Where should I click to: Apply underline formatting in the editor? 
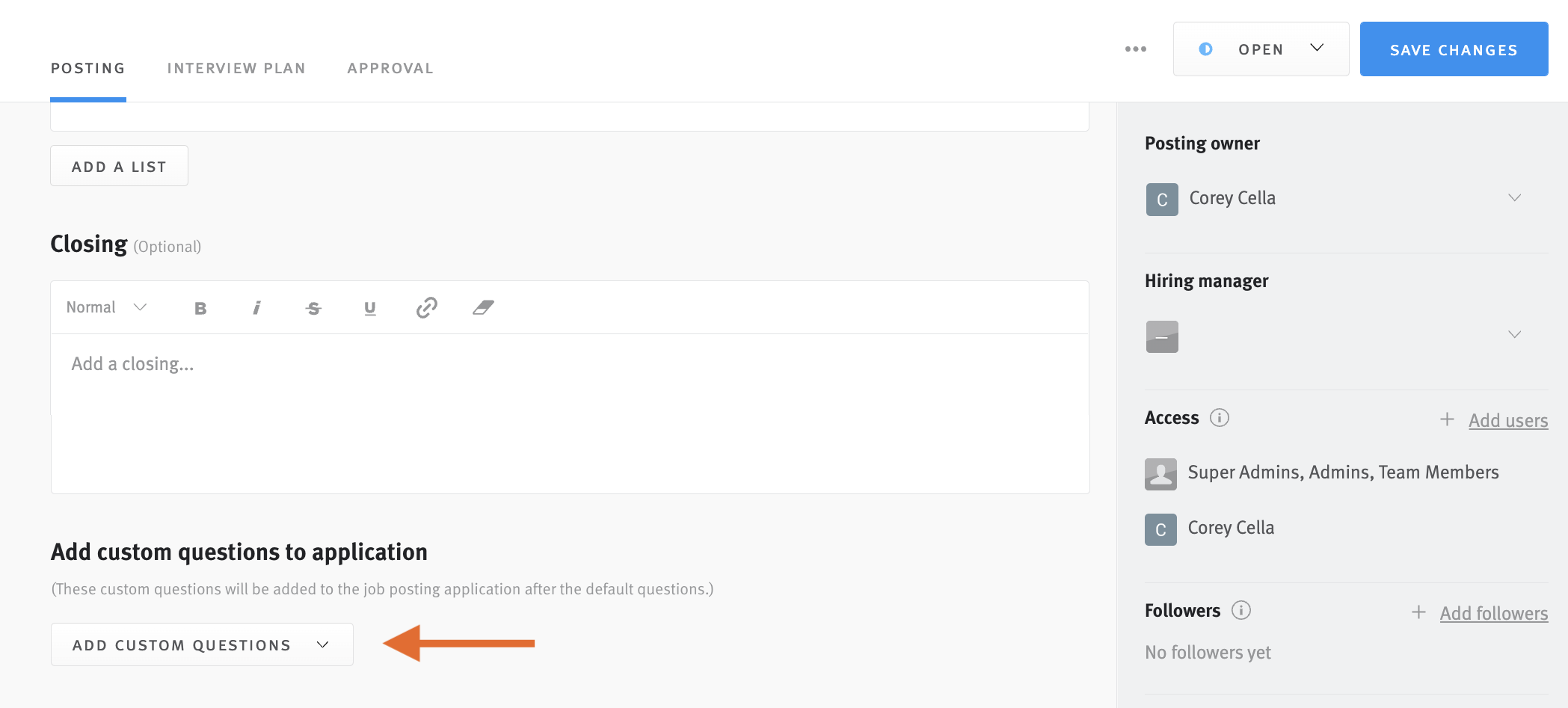[x=370, y=307]
